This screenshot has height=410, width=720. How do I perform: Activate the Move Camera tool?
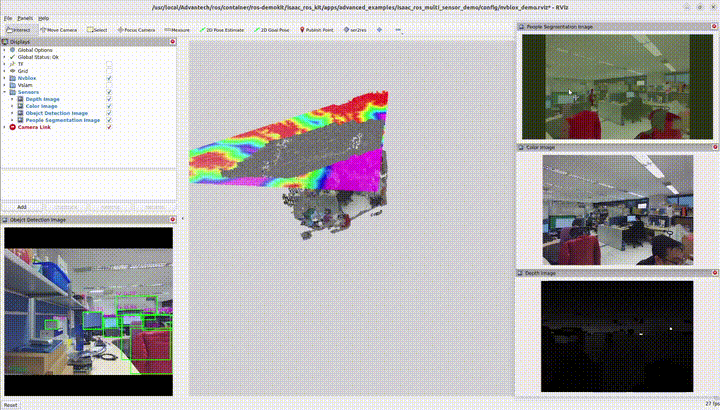coord(56,30)
